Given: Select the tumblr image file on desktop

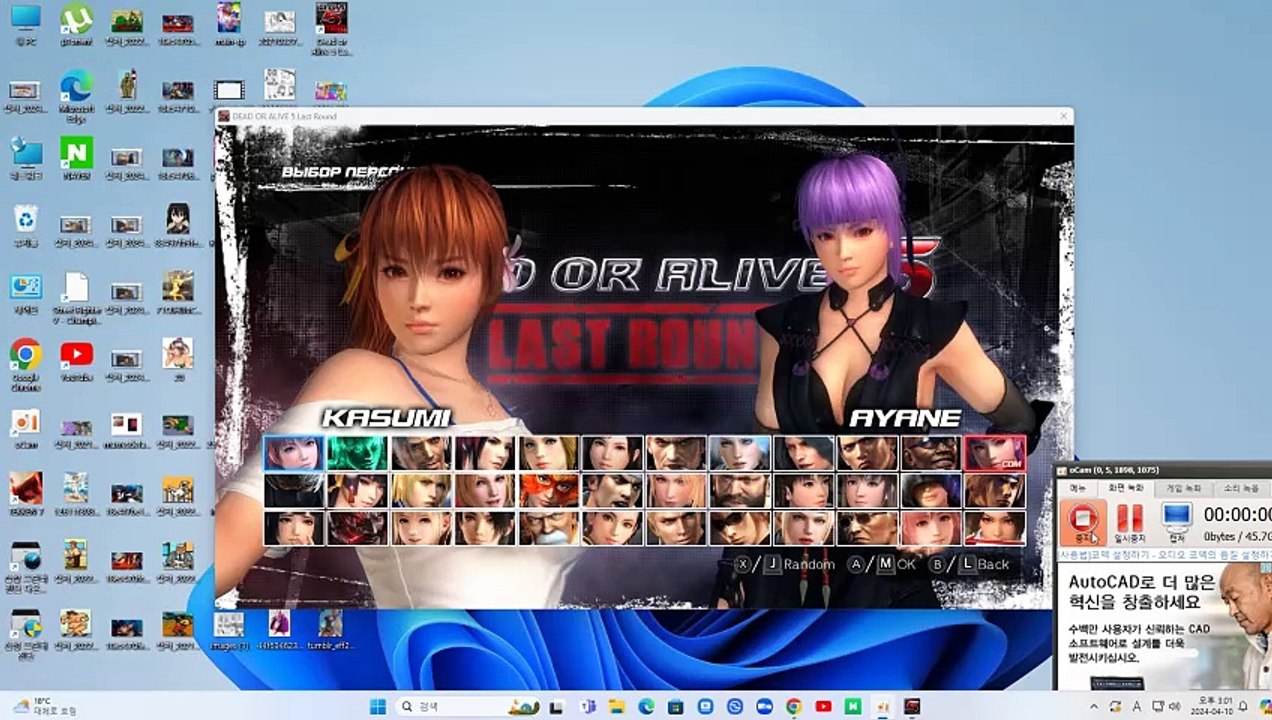Looking at the screenshot, I should click(330, 631).
